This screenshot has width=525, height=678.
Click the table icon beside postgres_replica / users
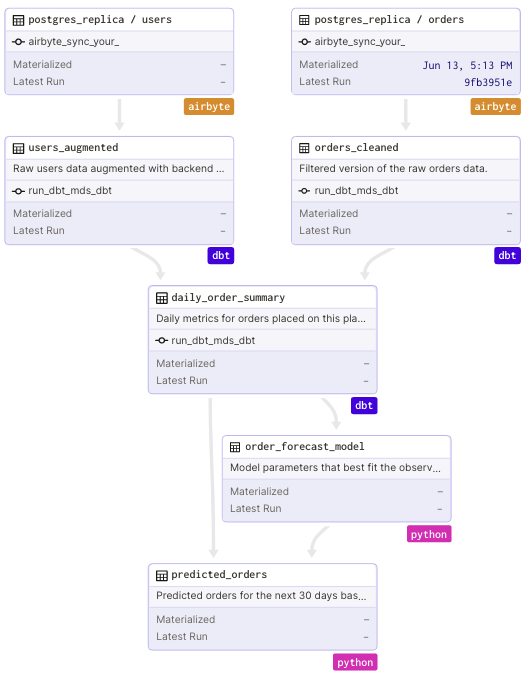tap(18, 20)
